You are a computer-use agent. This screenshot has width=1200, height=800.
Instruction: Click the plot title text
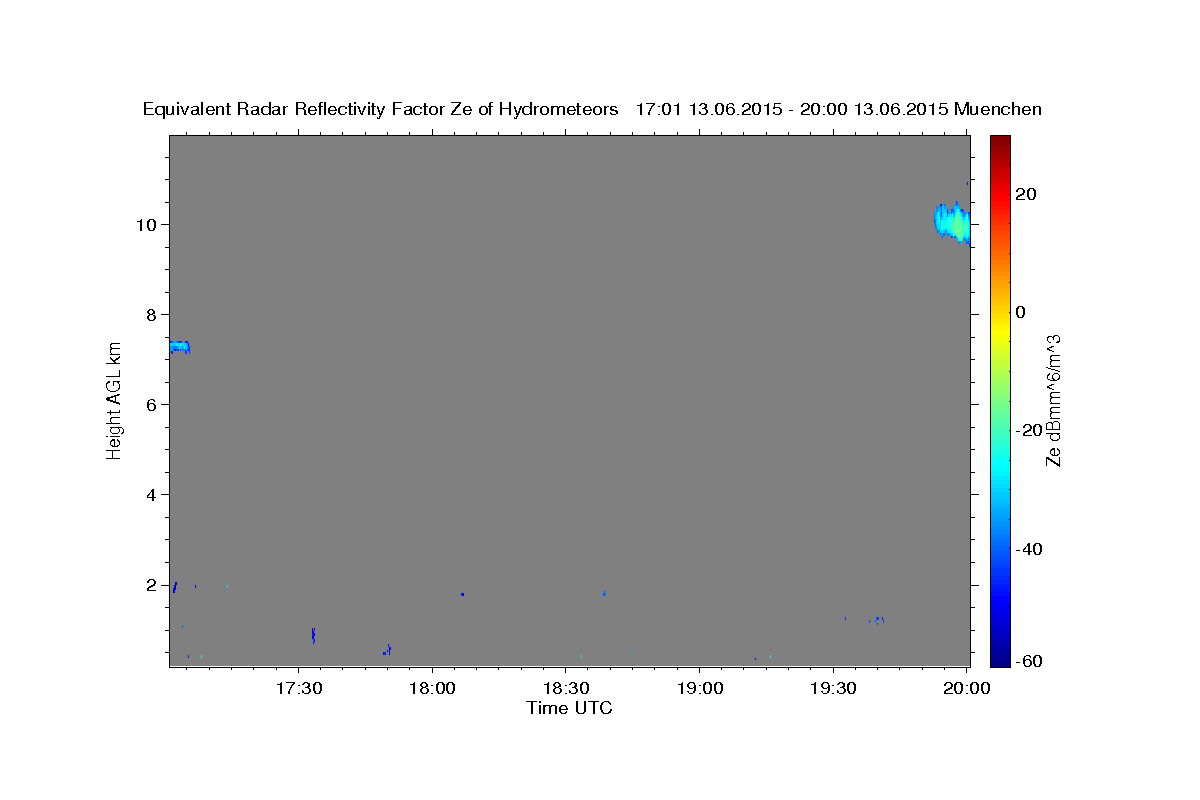pyautogui.click(x=592, y=109)
